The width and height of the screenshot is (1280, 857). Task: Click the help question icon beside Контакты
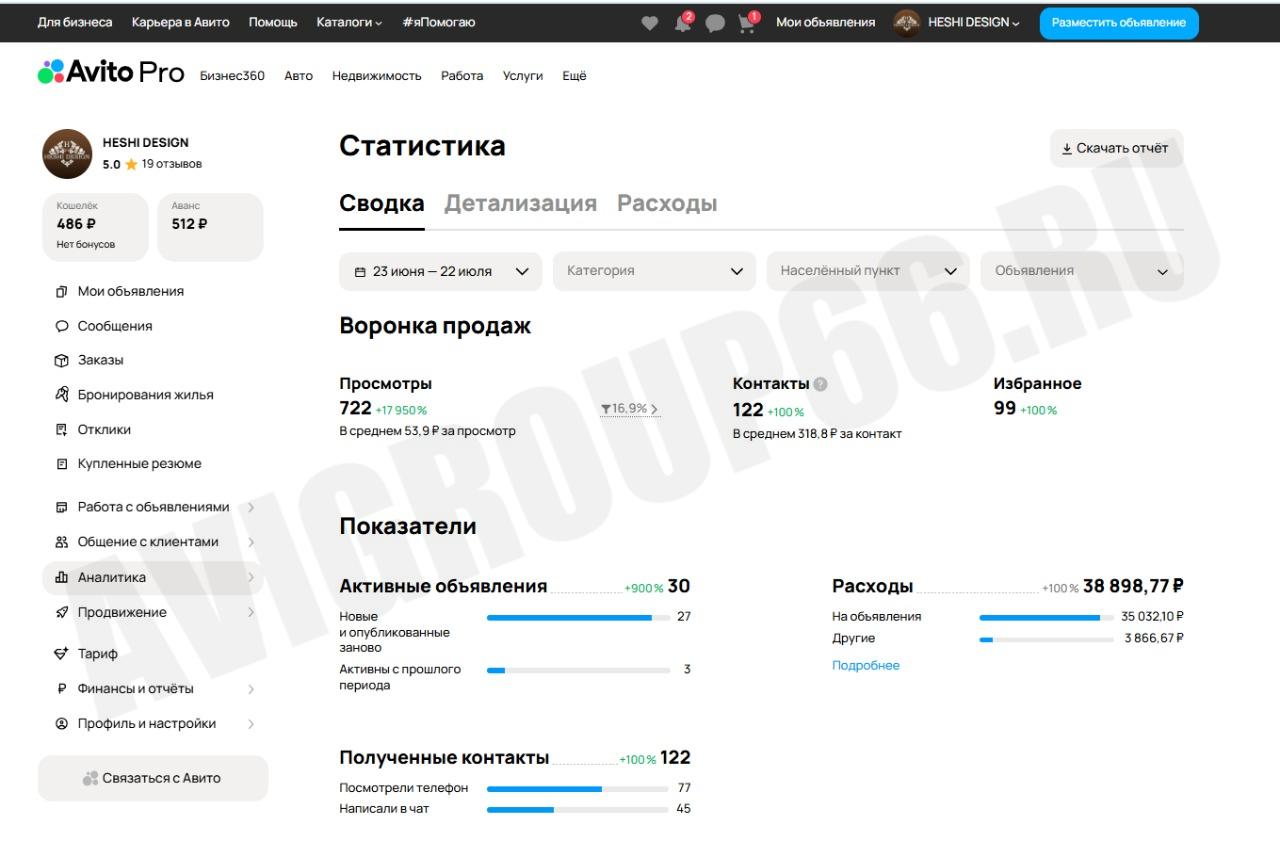click(x=821, y=384)
